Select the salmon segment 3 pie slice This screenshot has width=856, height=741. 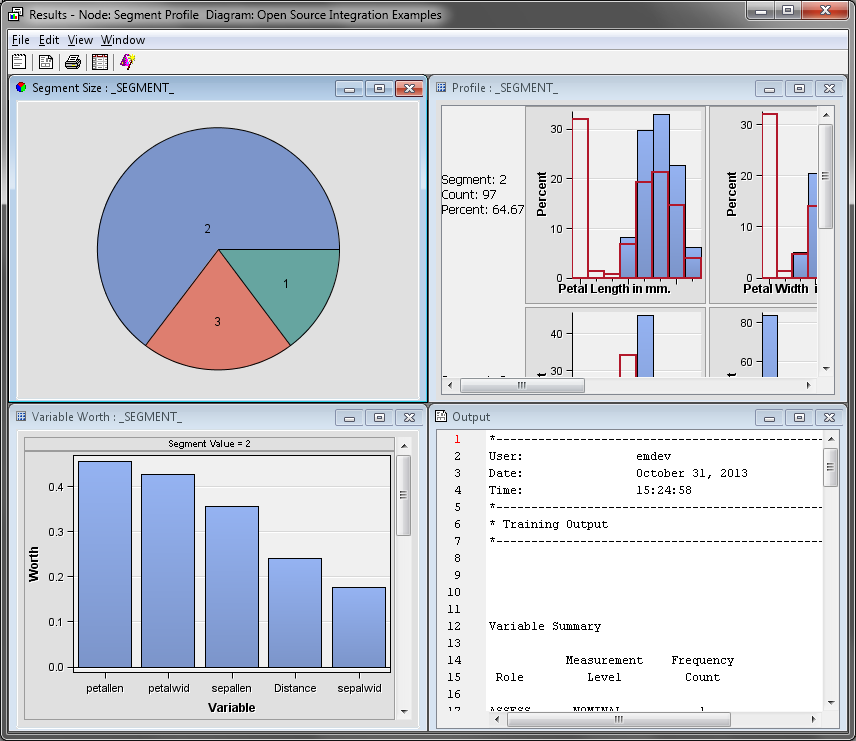click(x=213, y=320)
